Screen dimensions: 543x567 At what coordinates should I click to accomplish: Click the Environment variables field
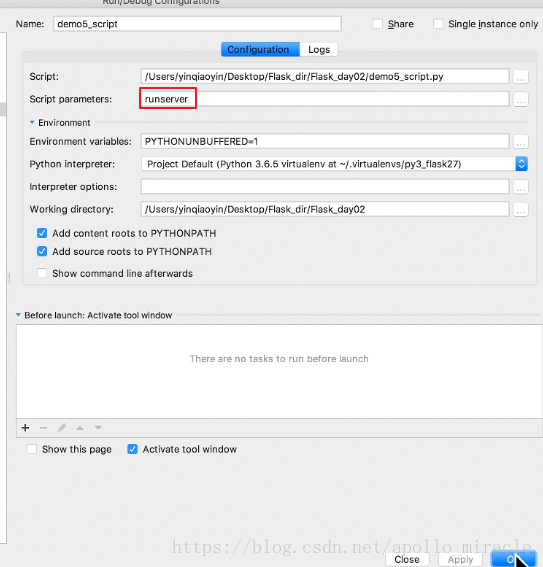pos(325,141)
